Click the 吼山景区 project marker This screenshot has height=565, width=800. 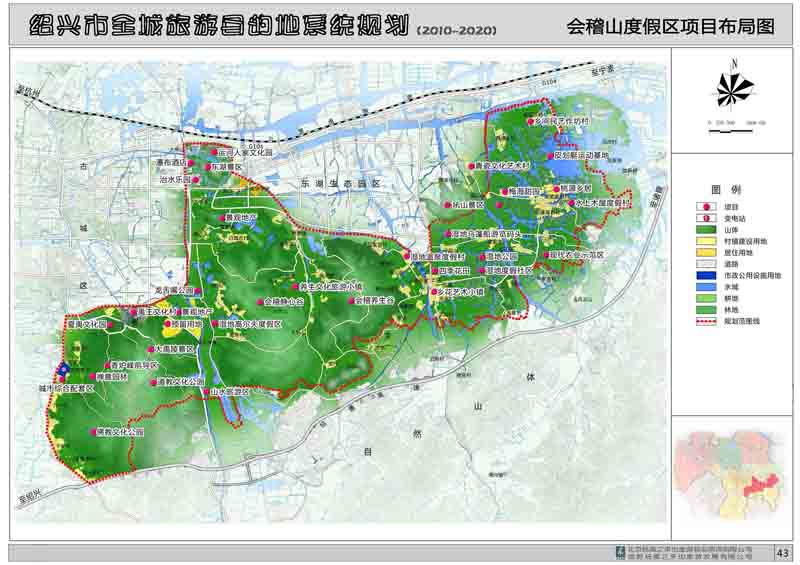point(447,204)
